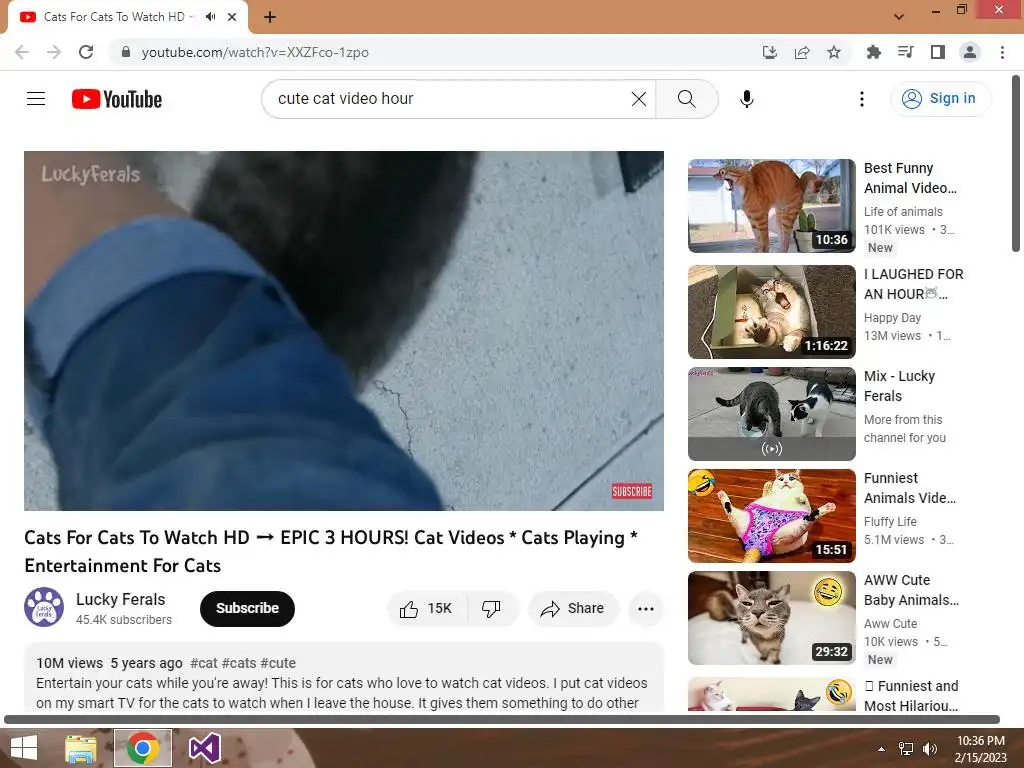The width and height of the screenshot is (1024, 768).
Task: Open Visual Studio from the taskbar
Action: point(204,748)
